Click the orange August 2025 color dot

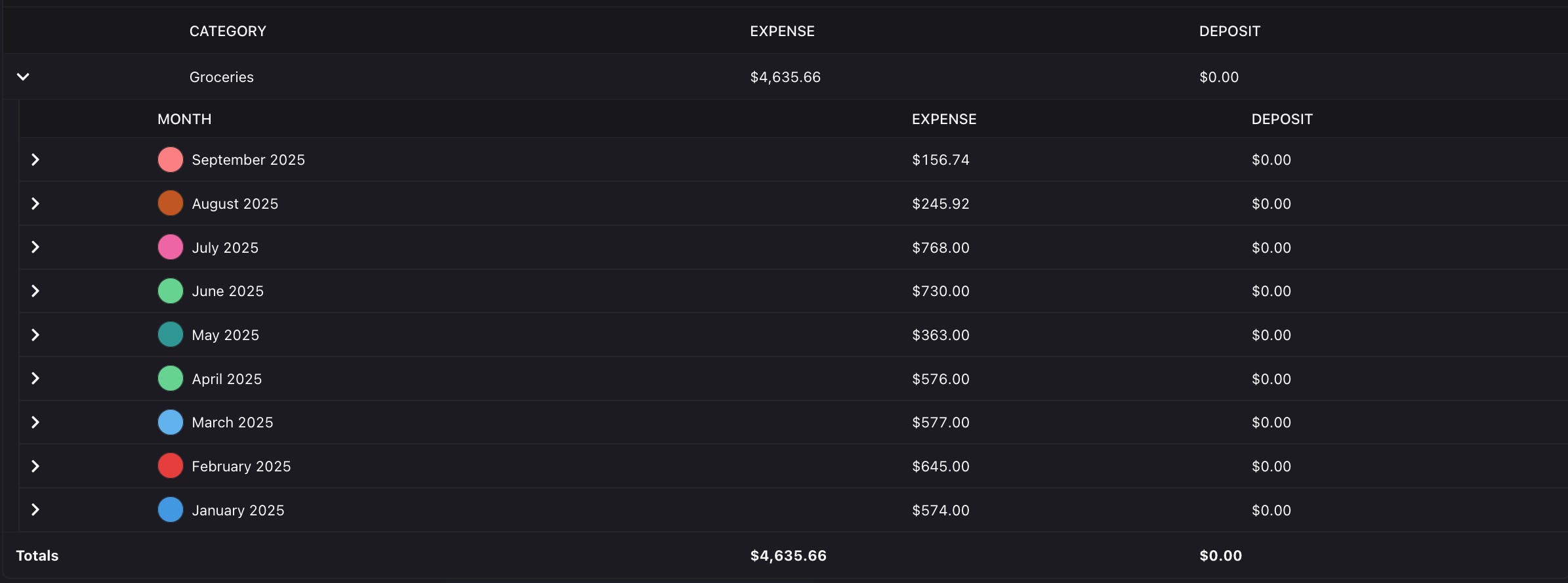coord(171,204)
